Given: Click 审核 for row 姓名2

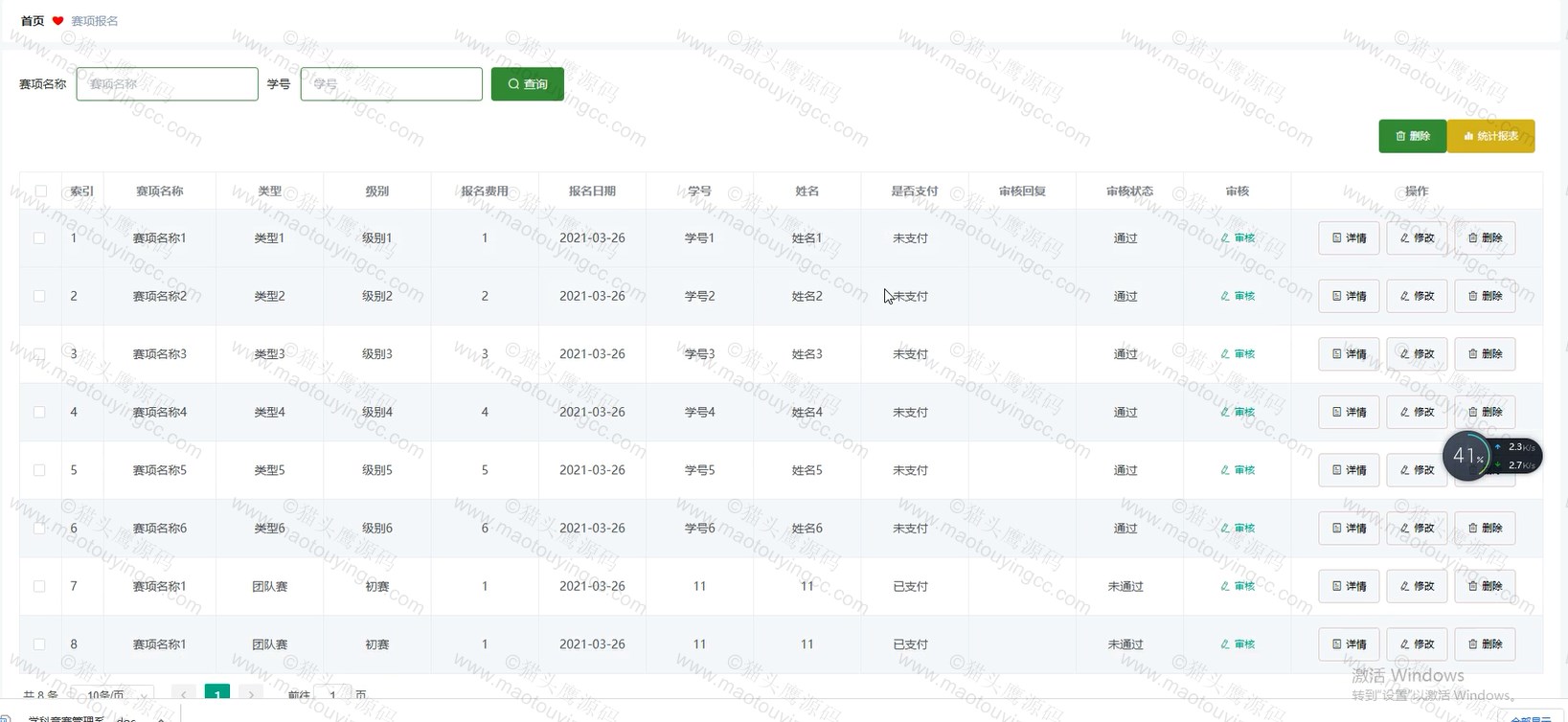Looking at the screenshot, I should click(x=1238, y=296).
